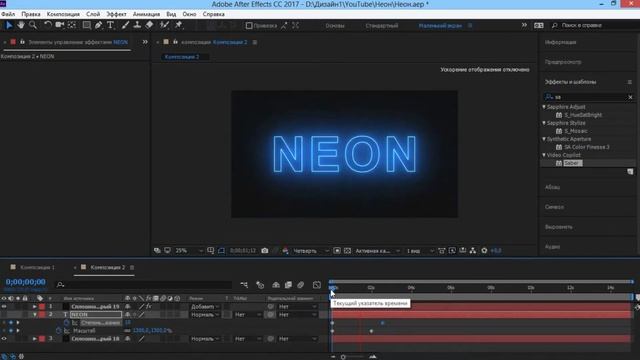Image resolution: width=640 pixels, height=360 pixels.
Task: Select the Saber effect
Action: 573,163
